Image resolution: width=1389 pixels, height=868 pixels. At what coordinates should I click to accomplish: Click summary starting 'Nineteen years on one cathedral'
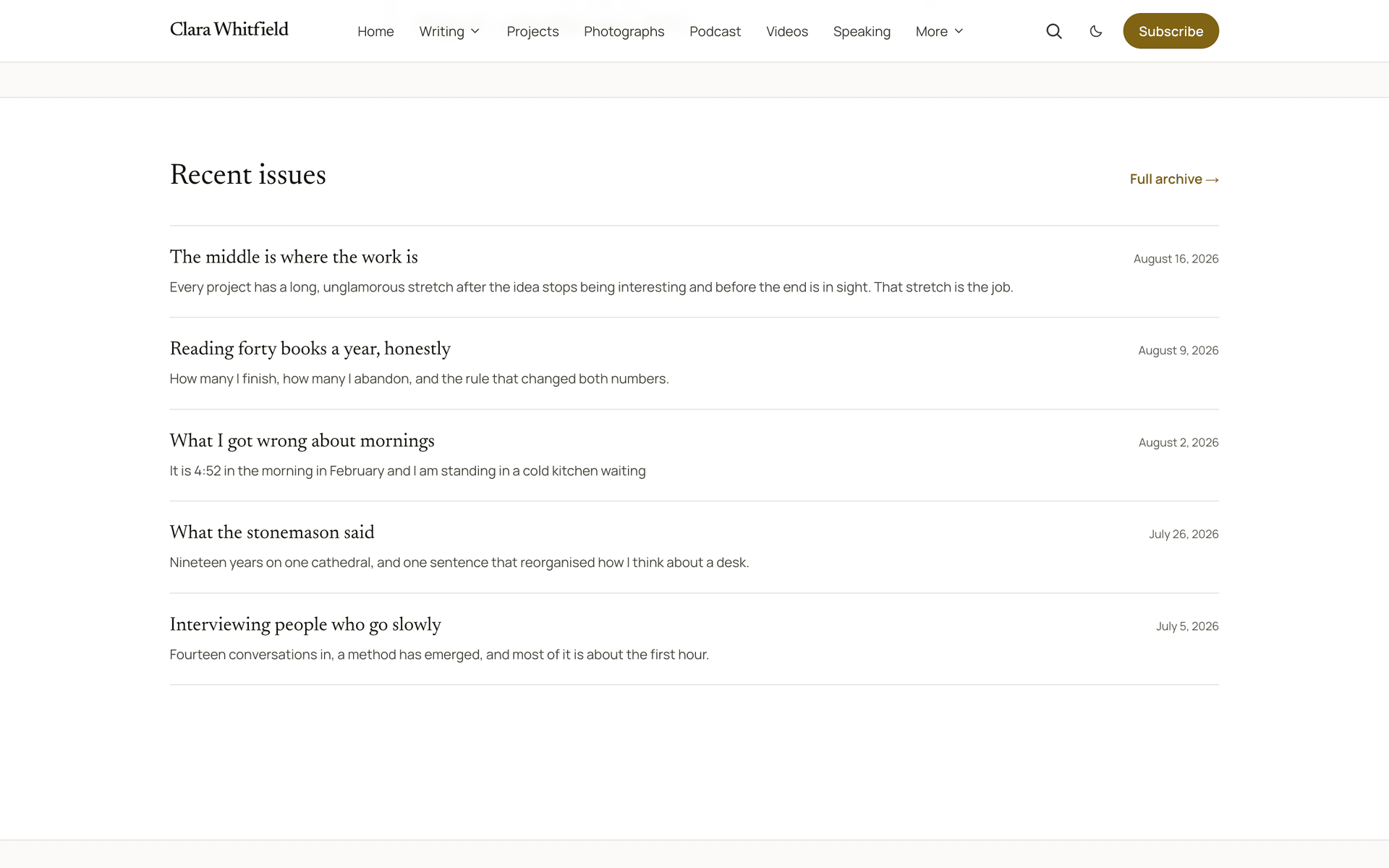(x=459, y=563)
